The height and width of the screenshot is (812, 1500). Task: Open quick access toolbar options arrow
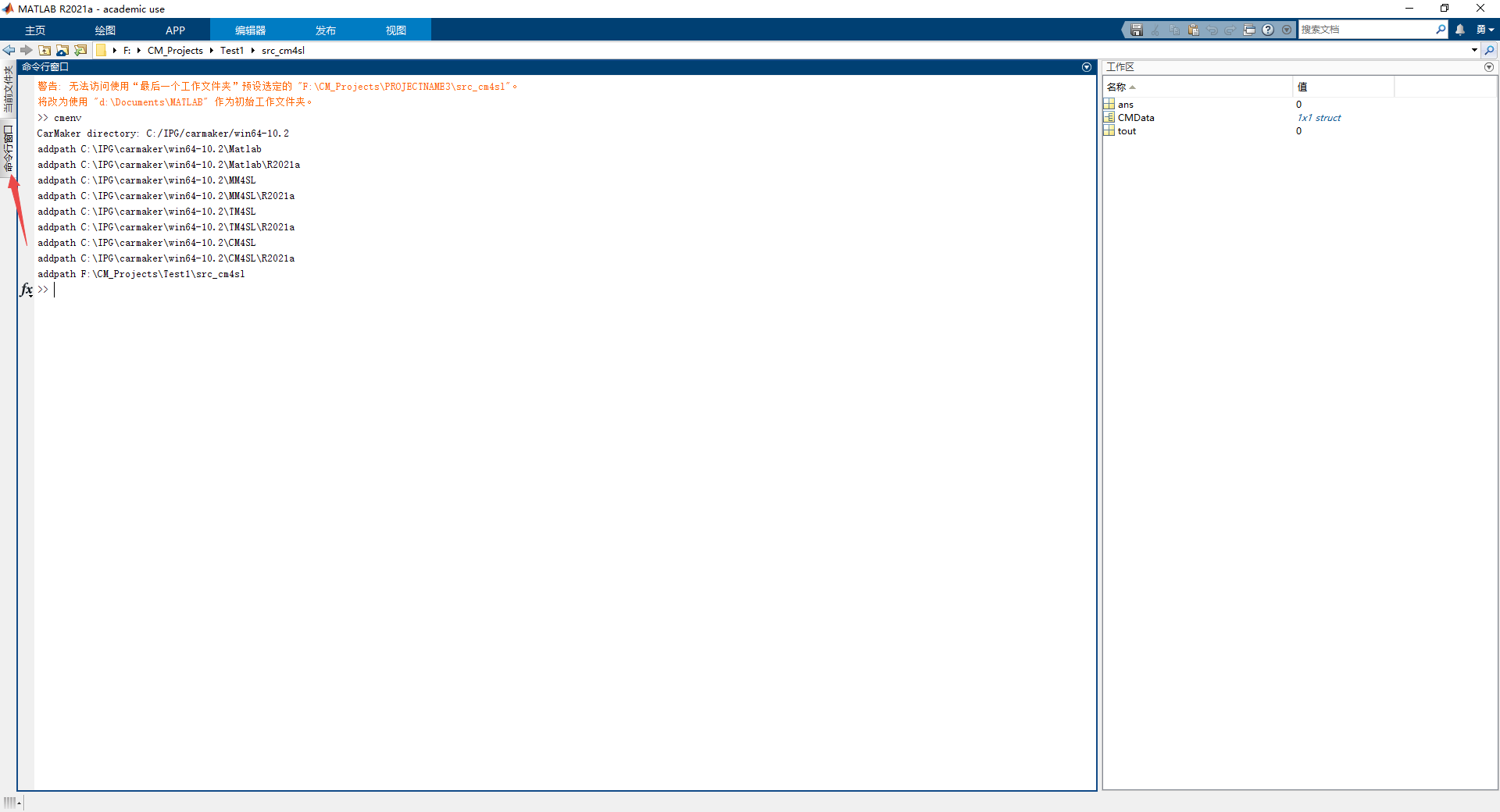[1287, 30]
